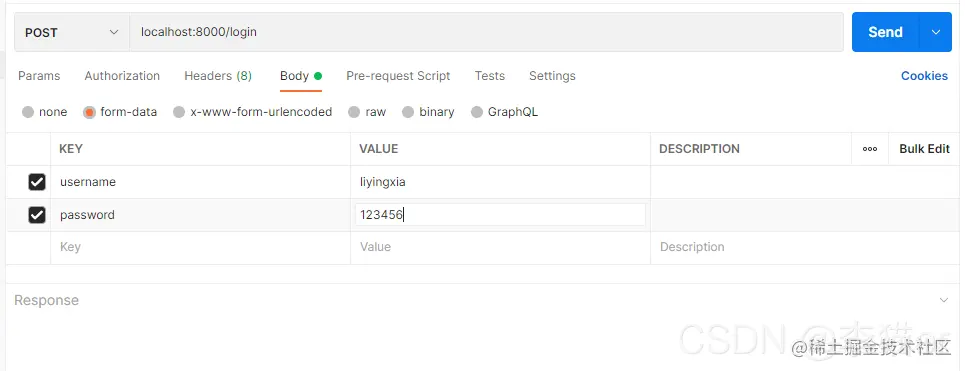Click the Cookies link
This screenshot has height=371, width=965.
924,76
